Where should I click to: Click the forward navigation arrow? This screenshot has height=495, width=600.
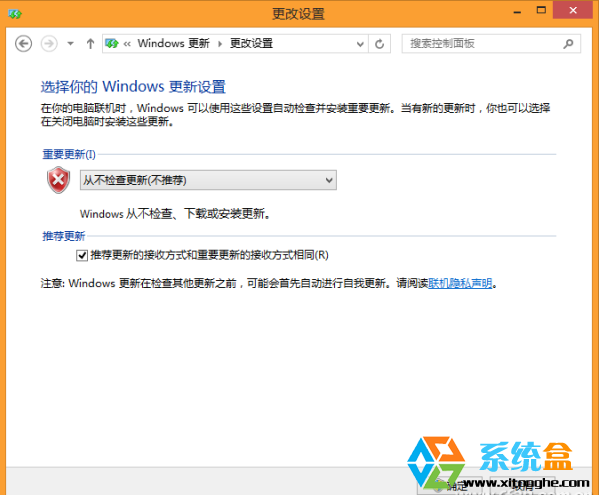(49, 44)
